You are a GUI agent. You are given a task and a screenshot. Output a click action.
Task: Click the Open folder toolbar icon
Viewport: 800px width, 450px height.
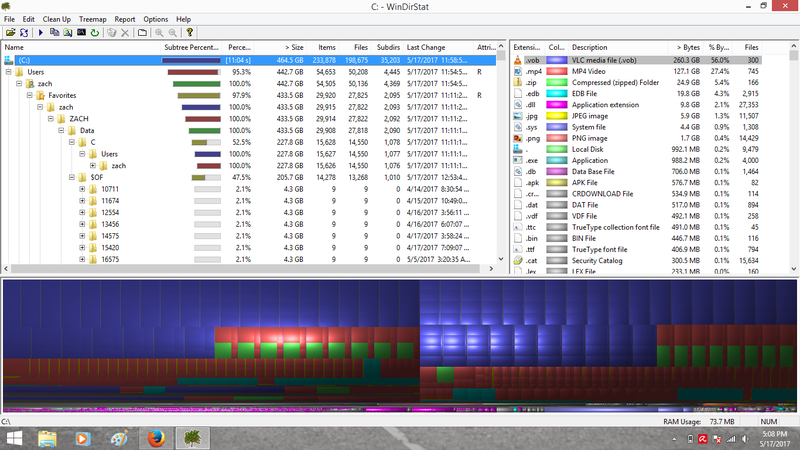[x=10, y=33]
